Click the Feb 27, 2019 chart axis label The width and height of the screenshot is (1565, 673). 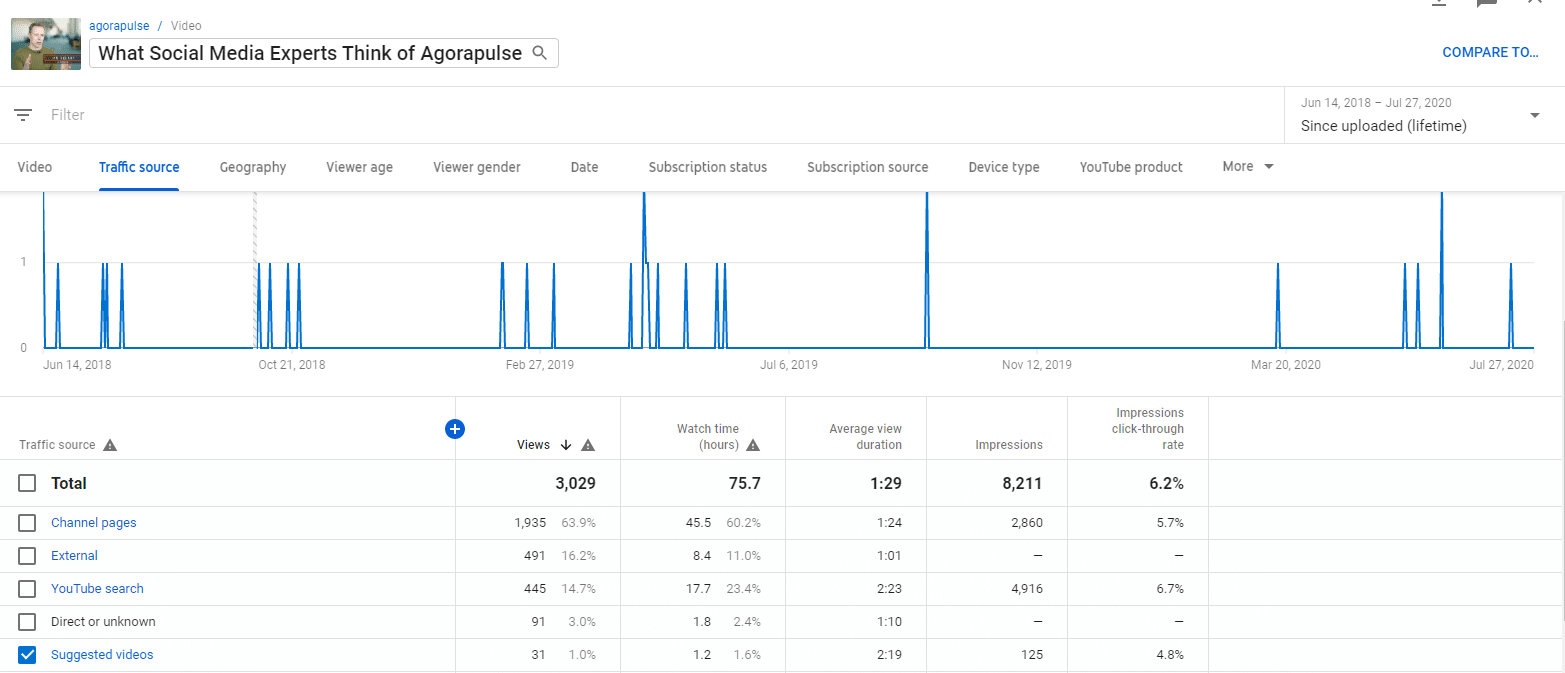click(540, 365)
